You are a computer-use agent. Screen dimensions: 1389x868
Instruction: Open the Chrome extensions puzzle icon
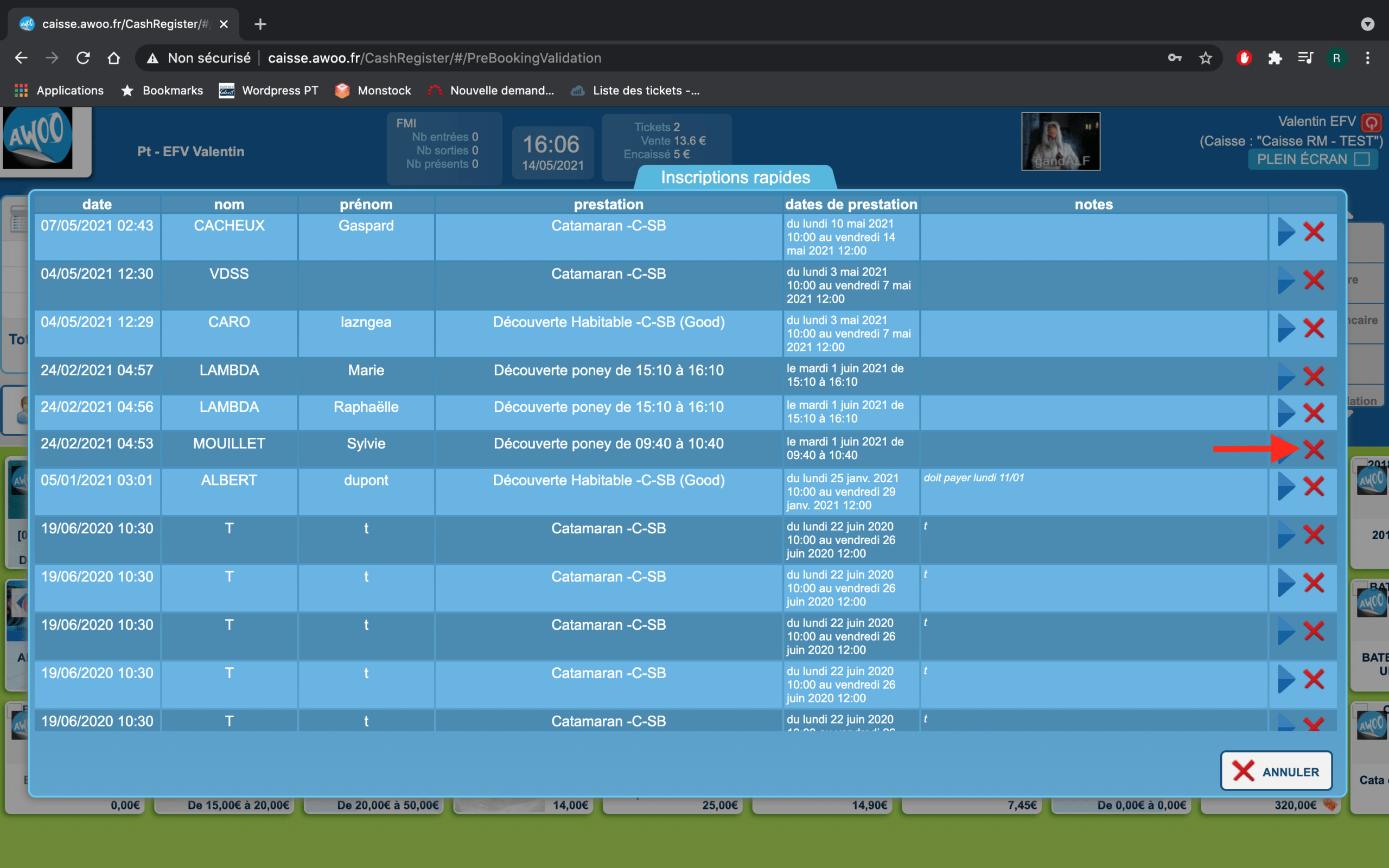pyautogui.click(x=1275, y=58)
